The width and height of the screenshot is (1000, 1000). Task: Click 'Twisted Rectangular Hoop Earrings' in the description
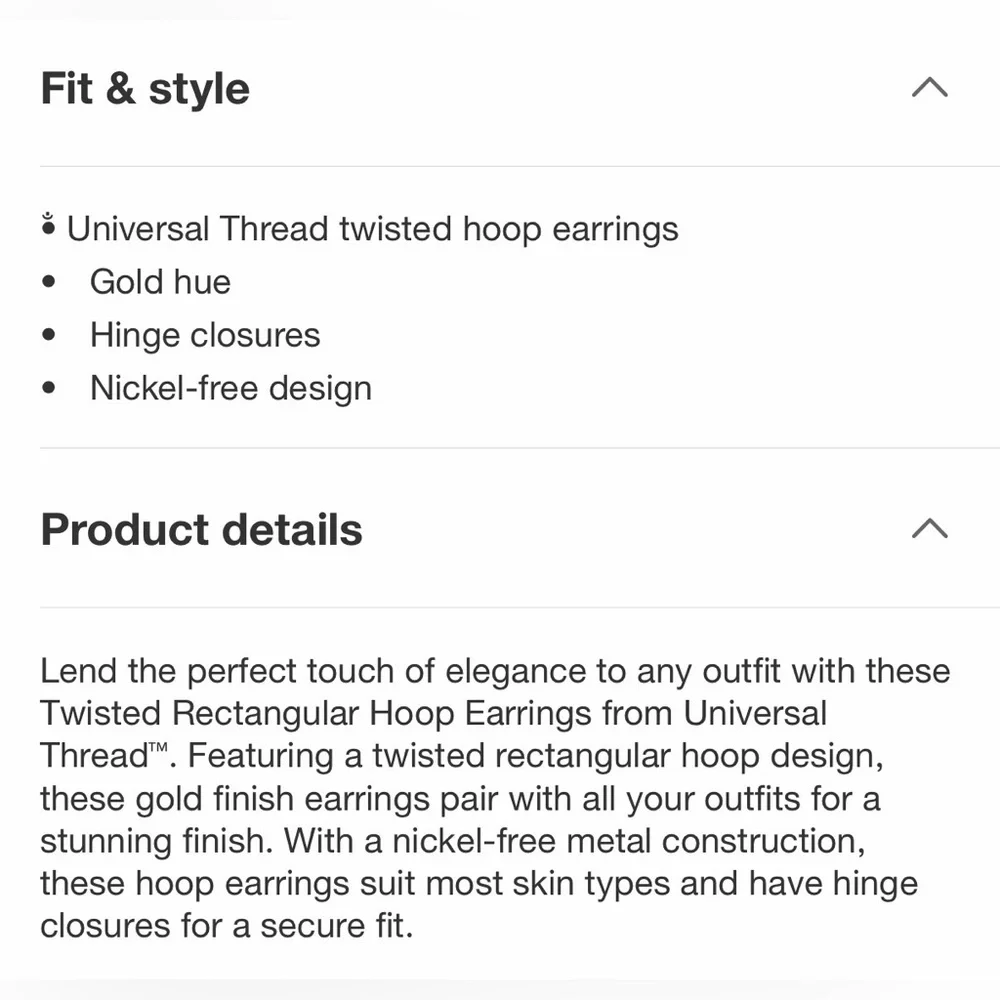point(316,713)
